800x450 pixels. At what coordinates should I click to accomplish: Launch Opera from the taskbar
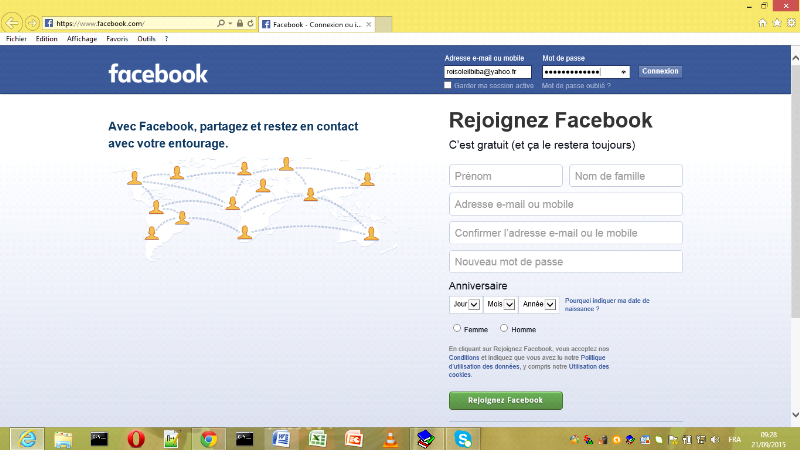point(135,438)
